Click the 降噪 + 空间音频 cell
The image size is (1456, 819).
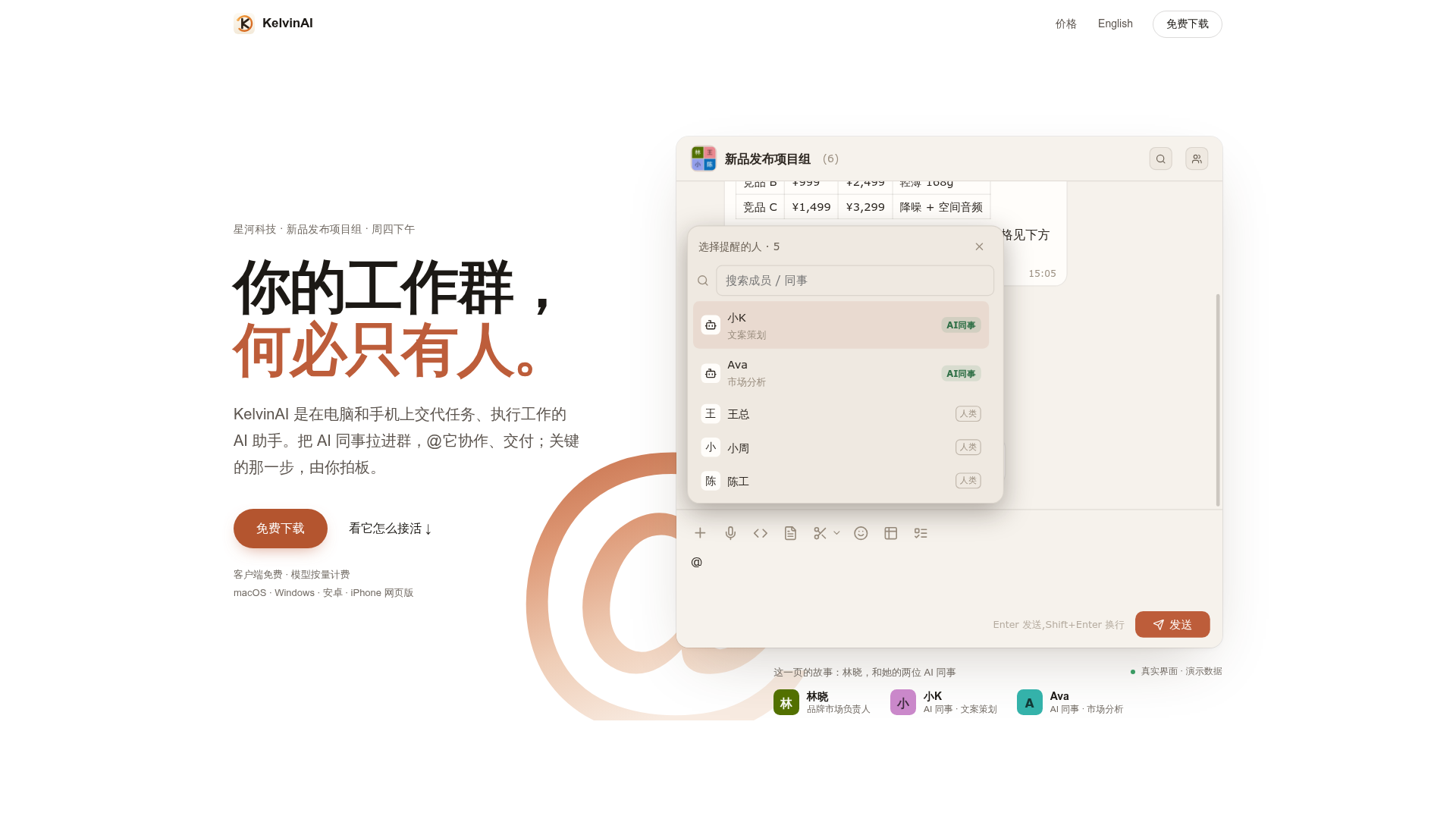click(941, 207)
